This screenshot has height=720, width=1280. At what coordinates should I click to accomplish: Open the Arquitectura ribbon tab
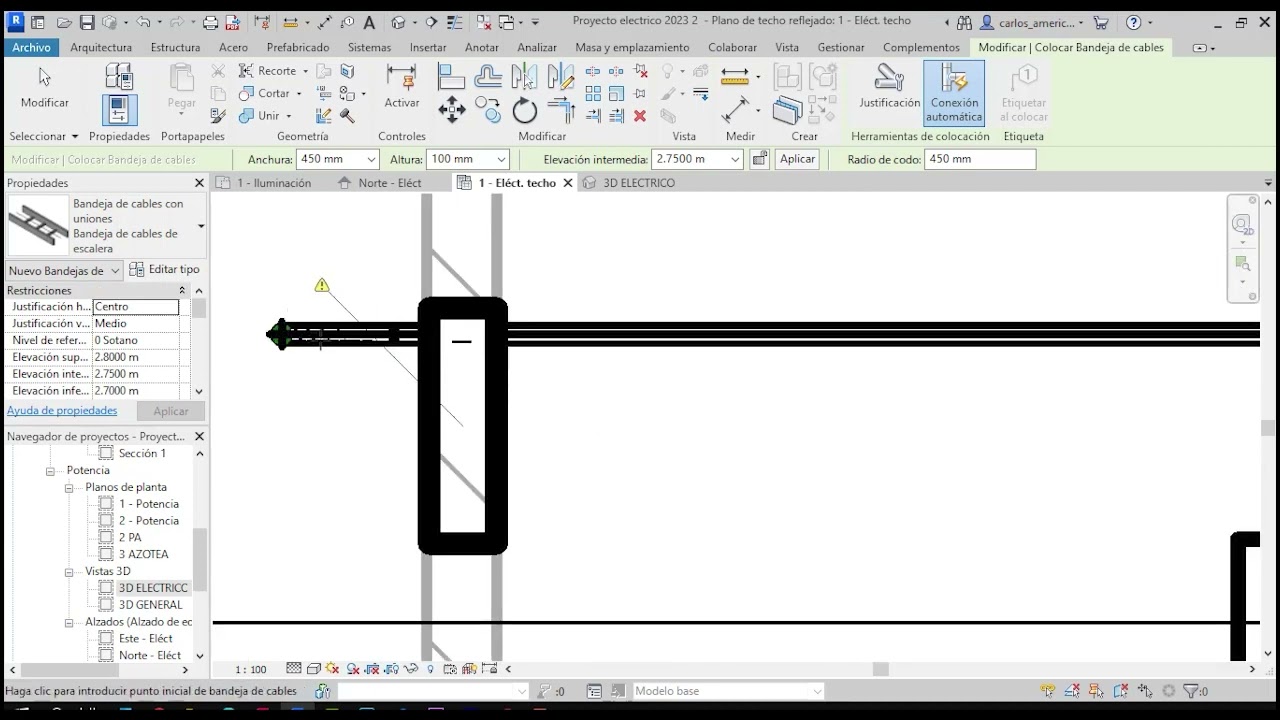click(x=101, y=47)
